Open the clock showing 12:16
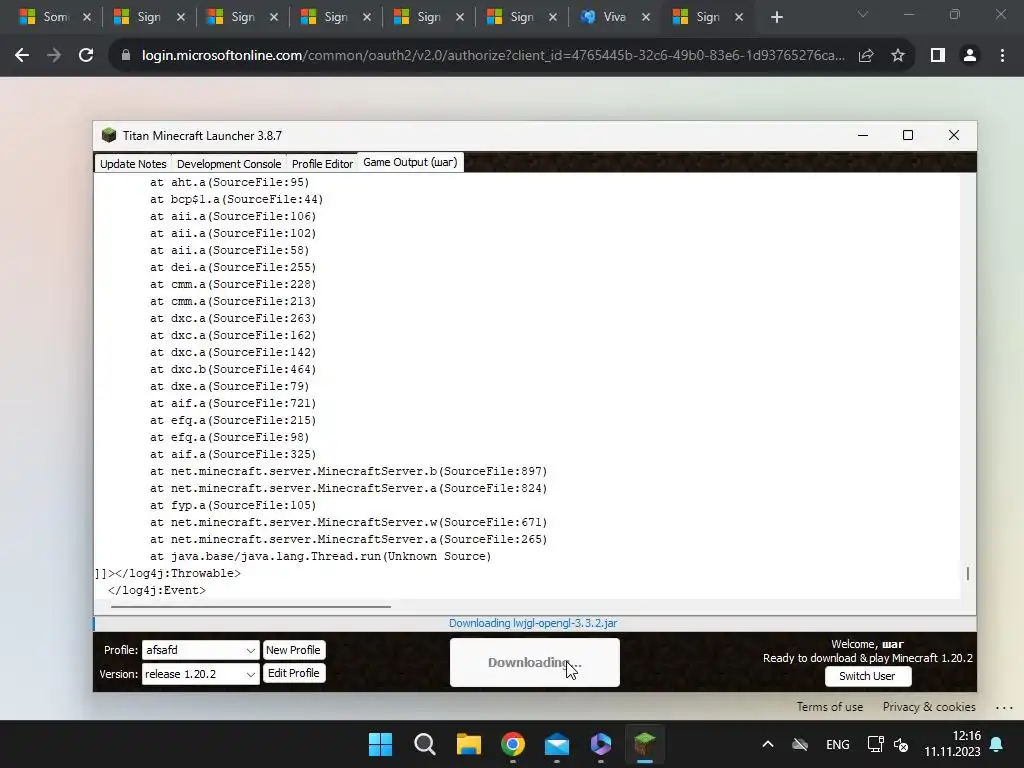Screen dimensions: 1024x768 952,744
